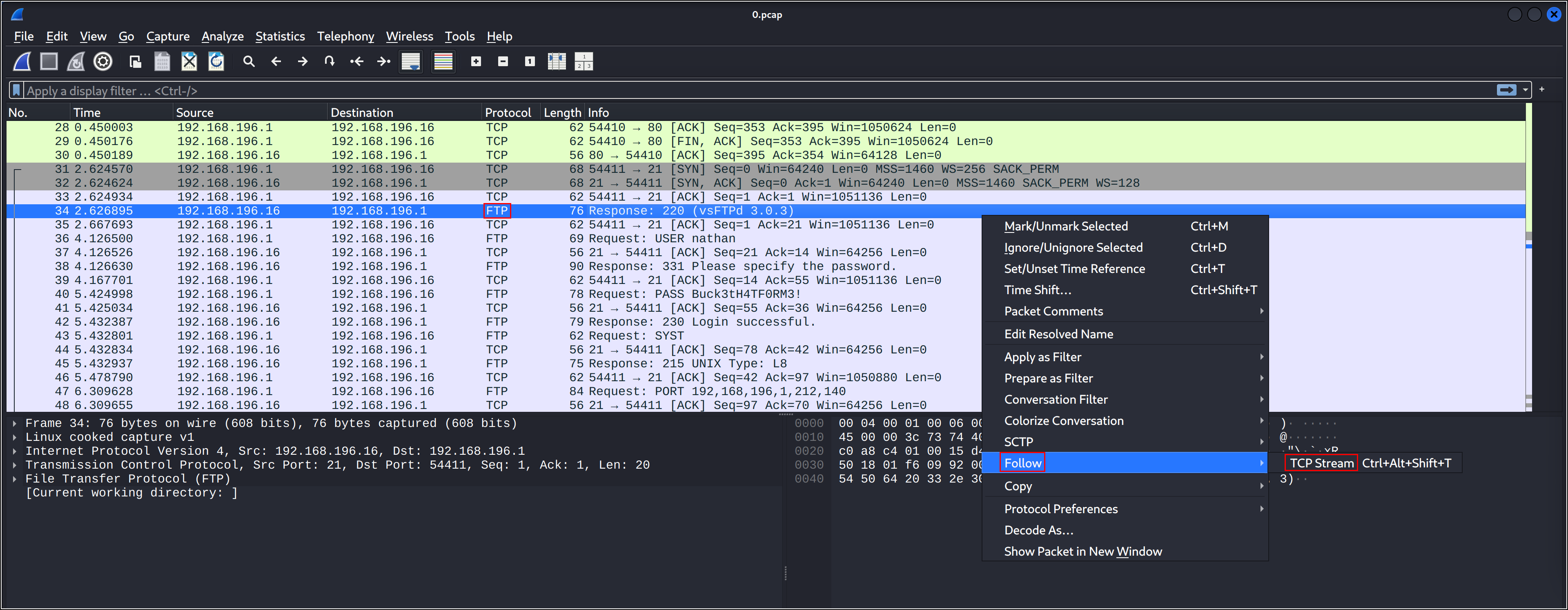Click the stop capture square icon

coord(49,61)
